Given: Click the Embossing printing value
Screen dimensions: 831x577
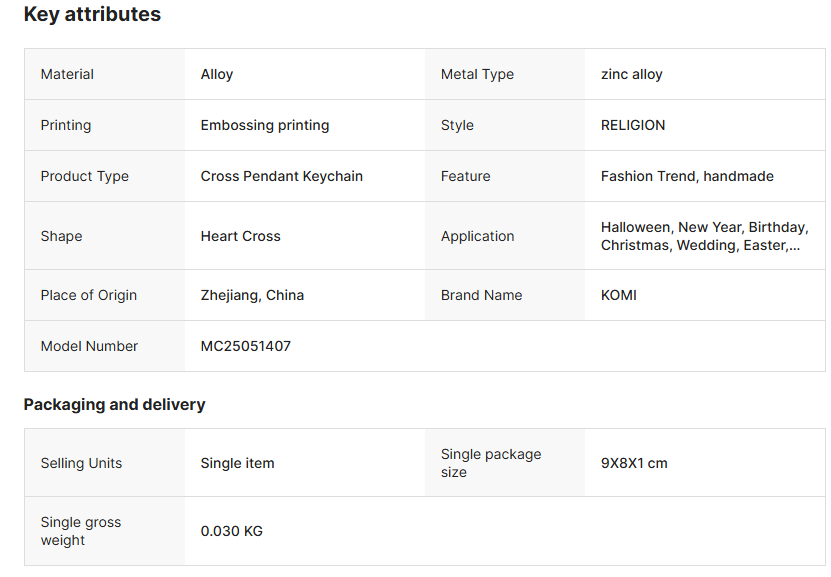Looking at the screenshot, I should [x=265, y=125].
